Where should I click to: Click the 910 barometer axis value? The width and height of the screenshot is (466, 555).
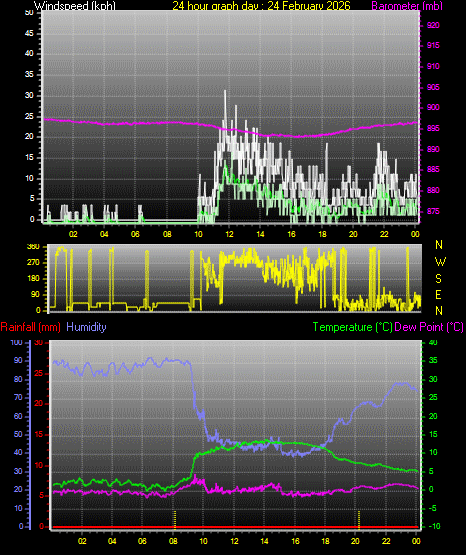(433, 66)
